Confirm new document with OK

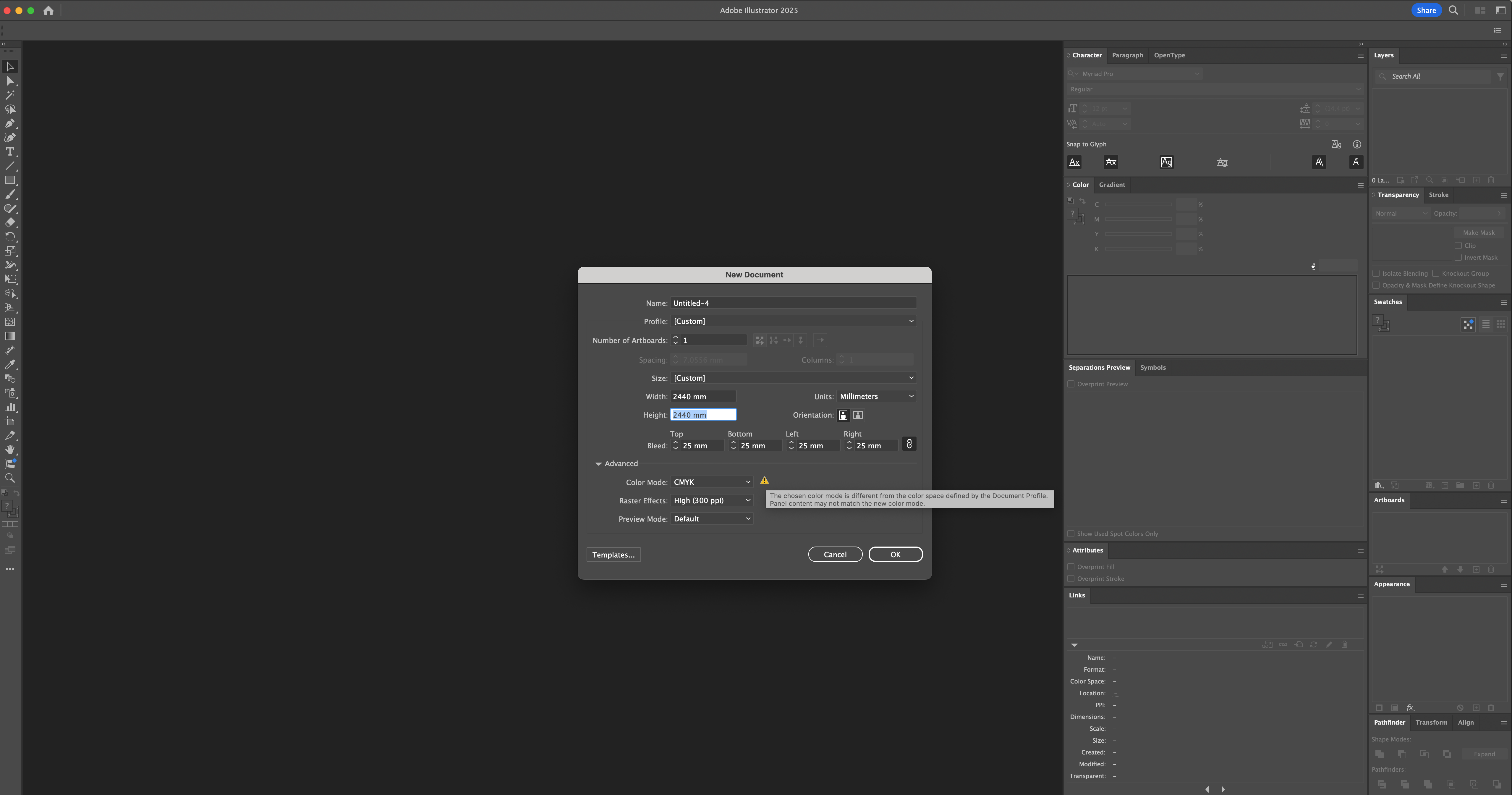(895, 554)
